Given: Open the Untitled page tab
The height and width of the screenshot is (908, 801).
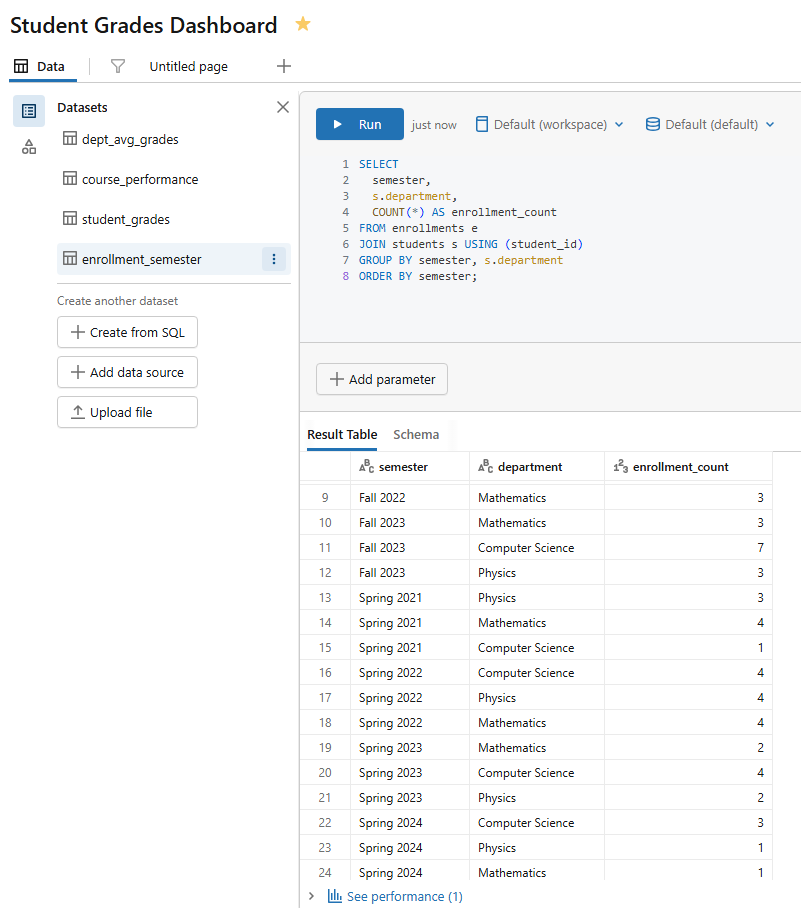Looking at the screenshot, I should 188,67.
